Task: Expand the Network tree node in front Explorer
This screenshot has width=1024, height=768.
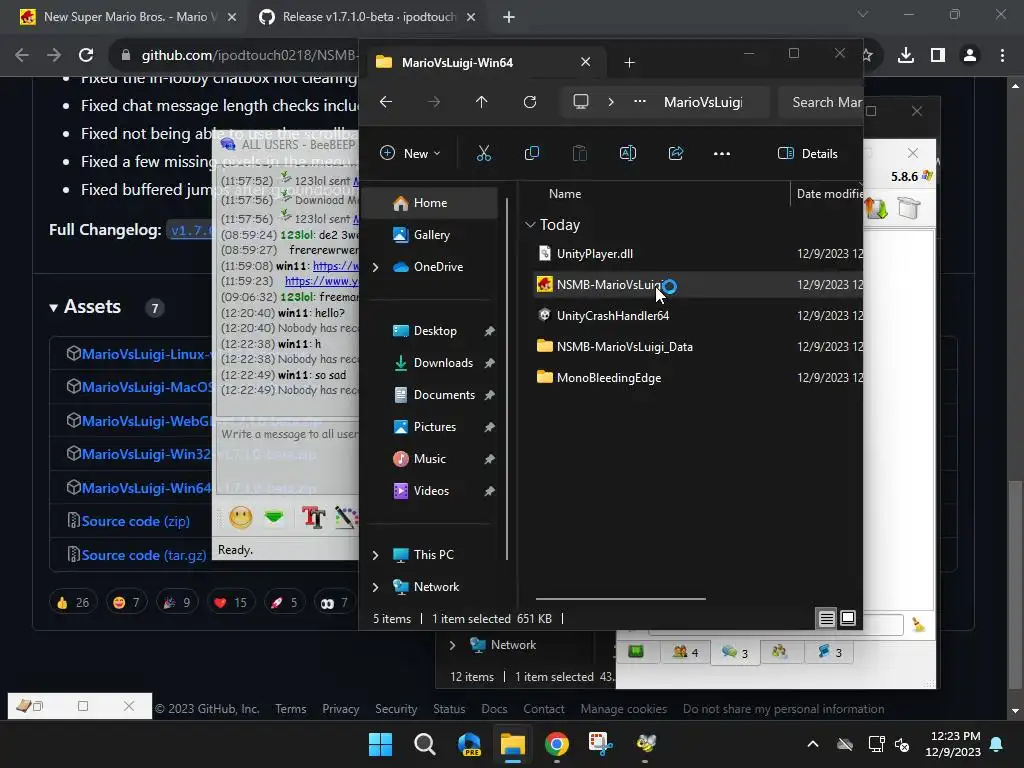Action: point(376,587)
